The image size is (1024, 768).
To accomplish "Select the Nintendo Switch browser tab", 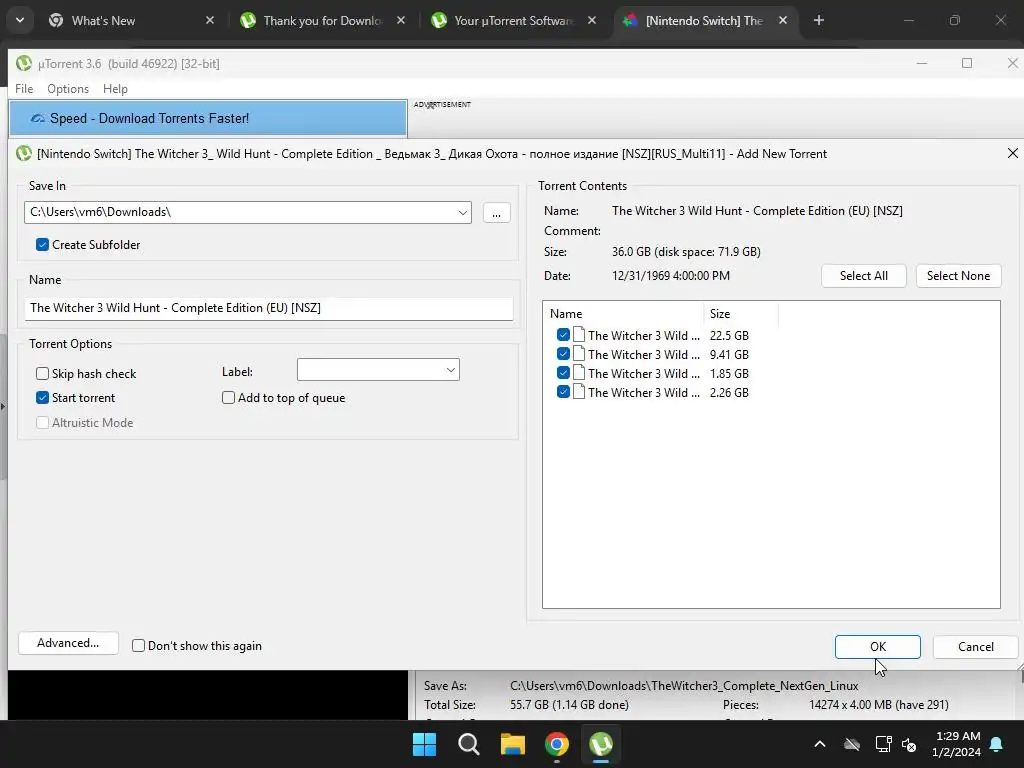I will pyautogui.click(x=704, y=20).
